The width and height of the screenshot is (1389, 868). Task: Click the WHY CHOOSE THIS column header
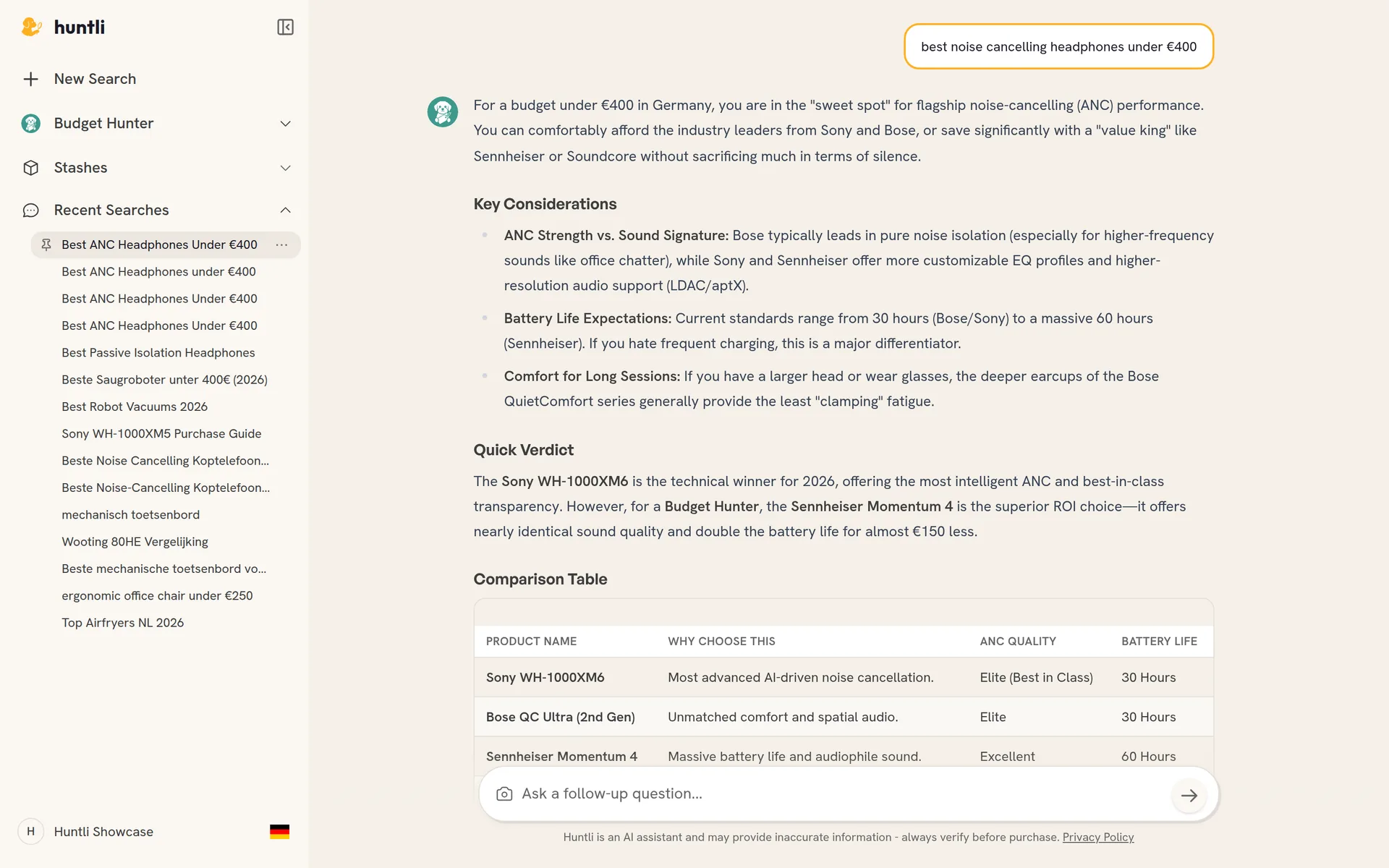pos(721,642)
